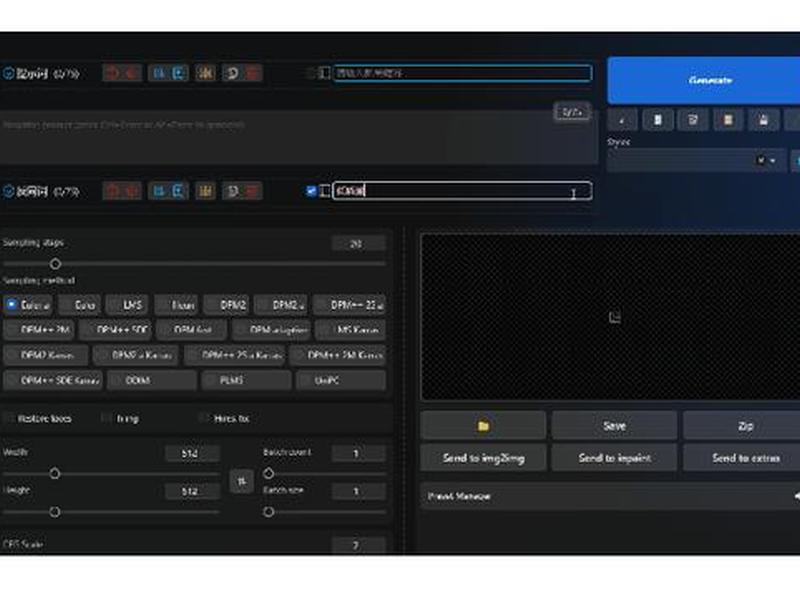Click the Width value field showing 512
The image size is (800, 600).
point(192,453)
